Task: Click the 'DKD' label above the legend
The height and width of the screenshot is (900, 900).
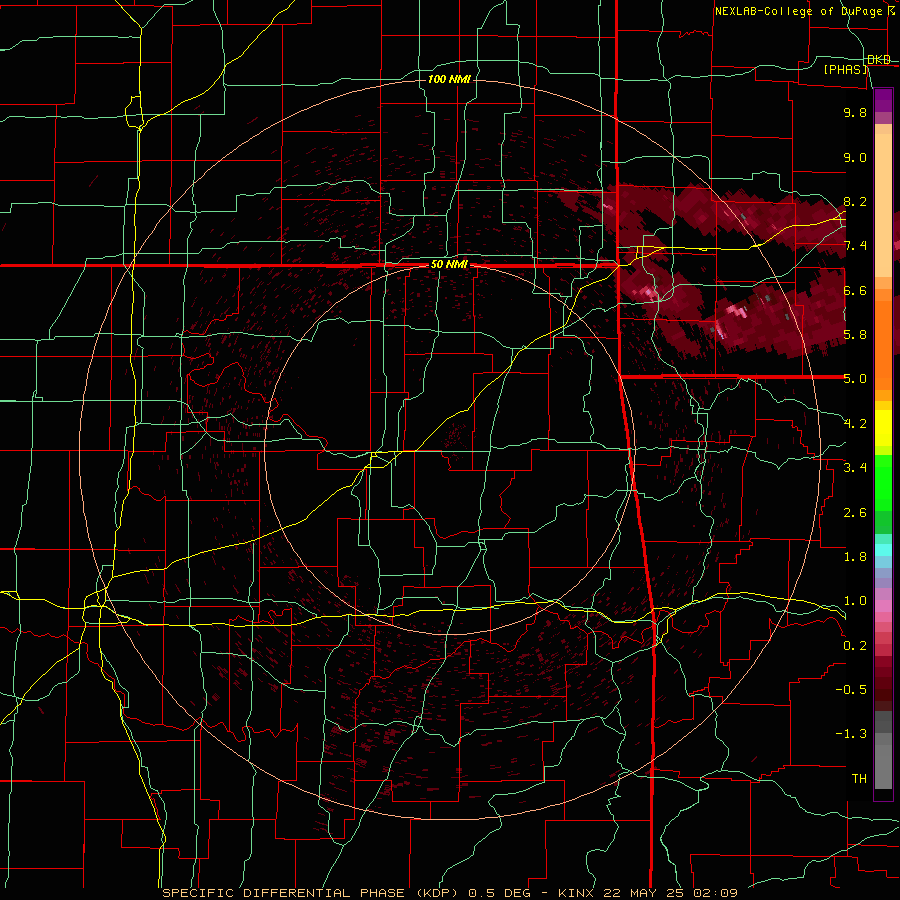Action: [x=879, y=60]
